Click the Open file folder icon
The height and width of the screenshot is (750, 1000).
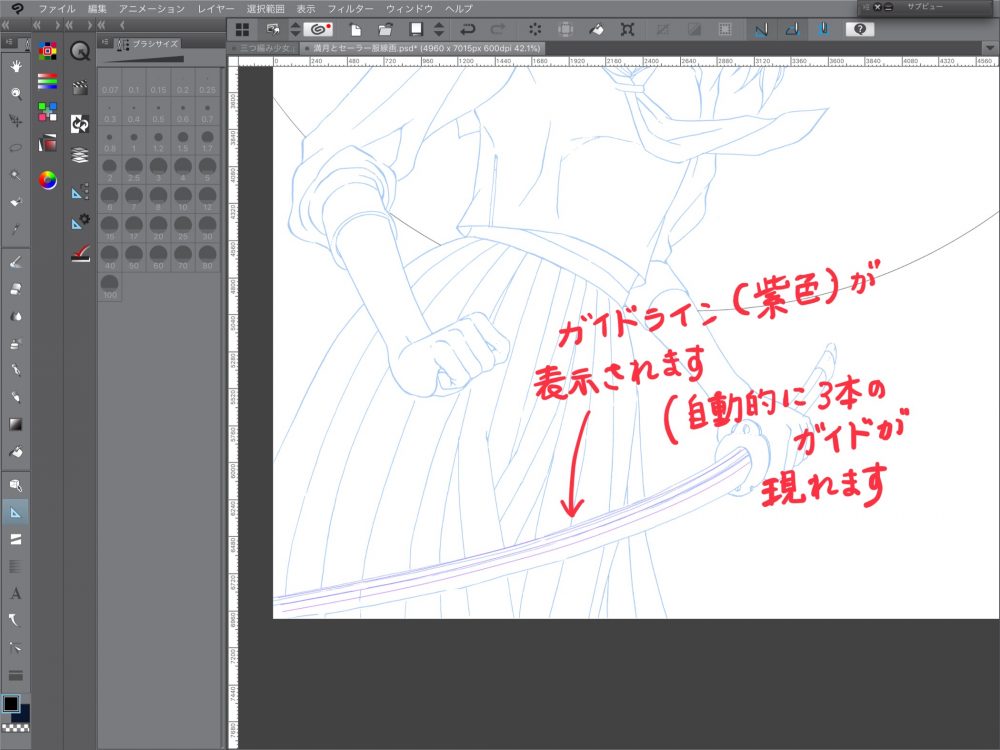tap(385, 29)
